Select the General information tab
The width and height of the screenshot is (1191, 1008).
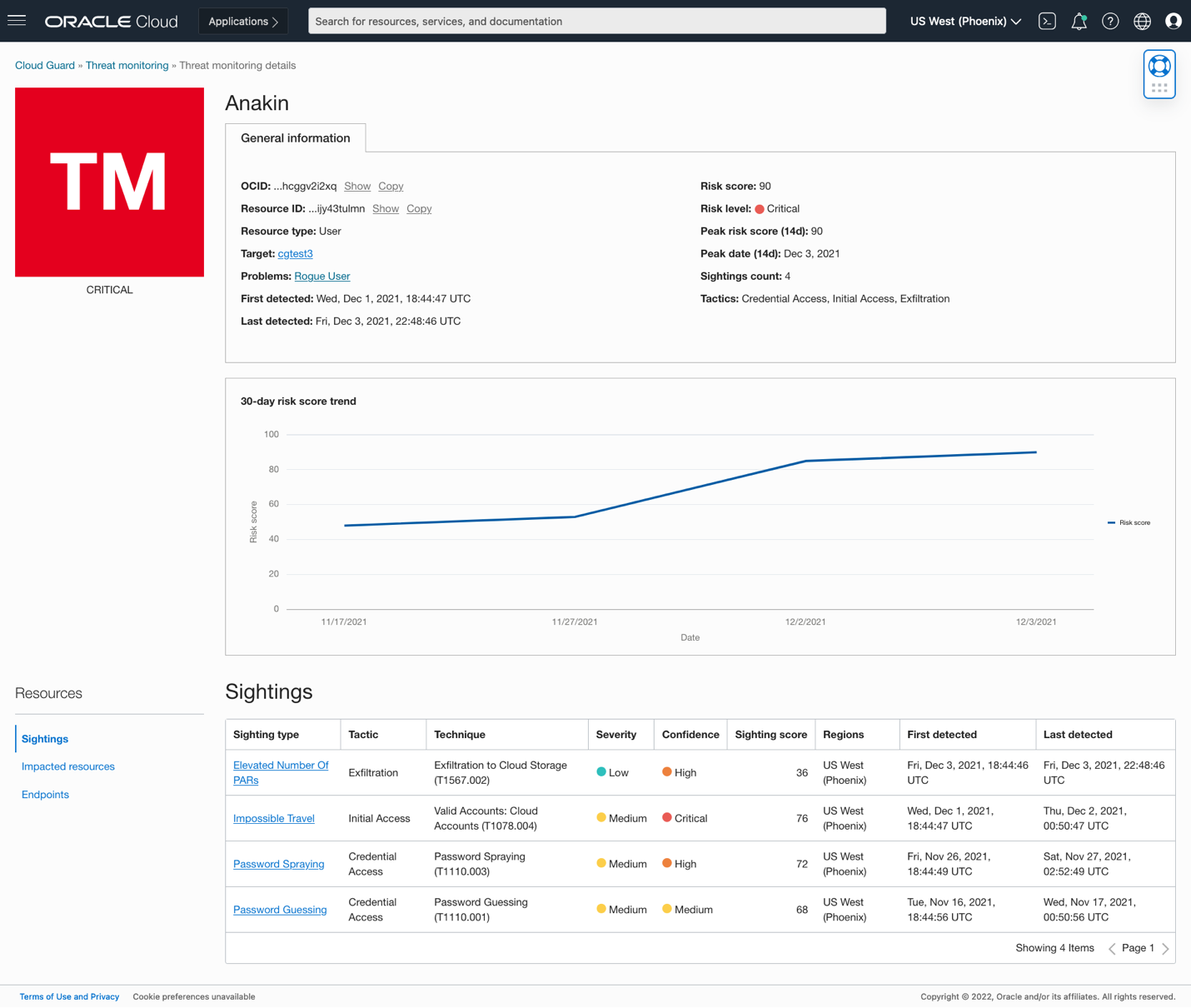[296, 138]
